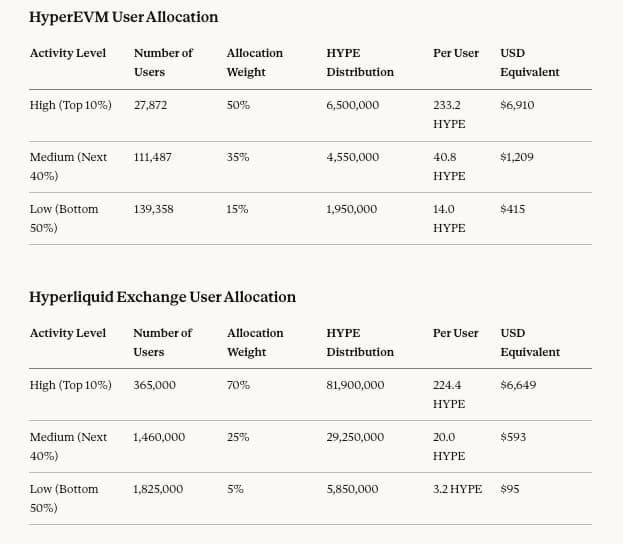Select the $6,910 USD equivalent cell
623x544 pixels.
point(517,105)
